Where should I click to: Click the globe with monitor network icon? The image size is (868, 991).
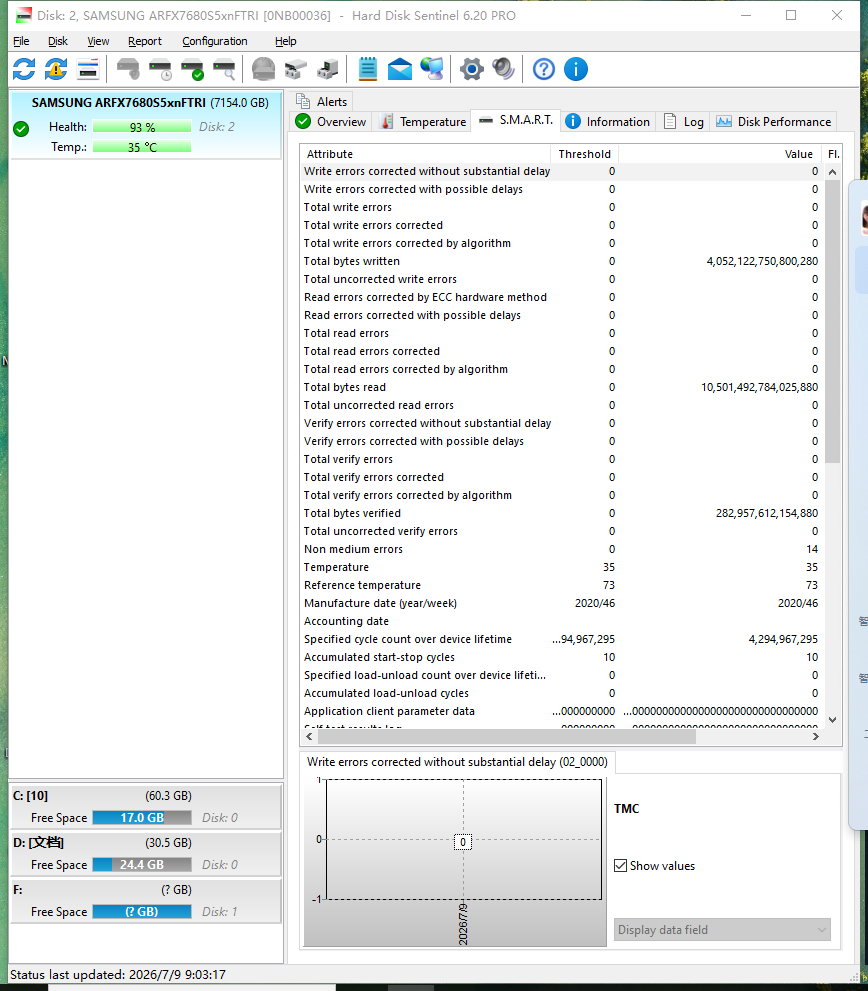(x=432, y=69)
